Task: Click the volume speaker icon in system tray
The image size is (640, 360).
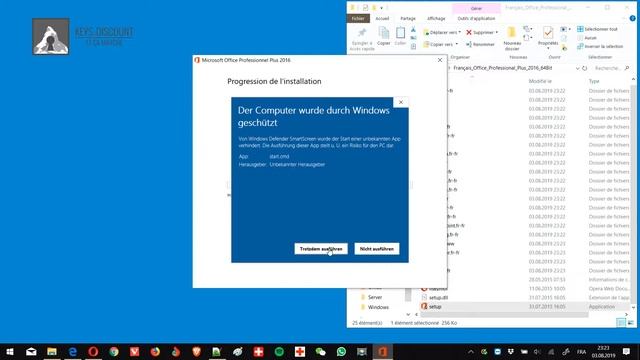Action: tap(538, 351)
